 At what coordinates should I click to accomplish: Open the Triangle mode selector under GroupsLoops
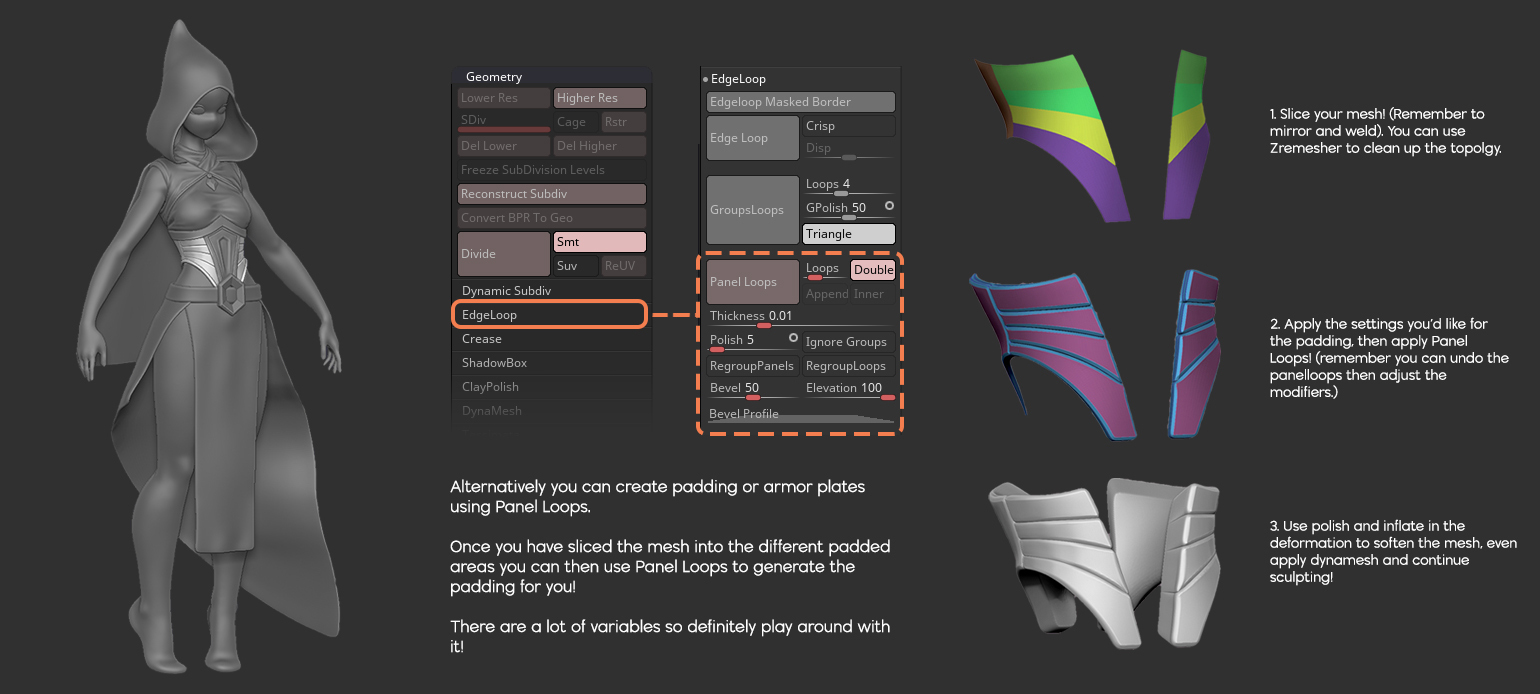click(x=847, y=233)
